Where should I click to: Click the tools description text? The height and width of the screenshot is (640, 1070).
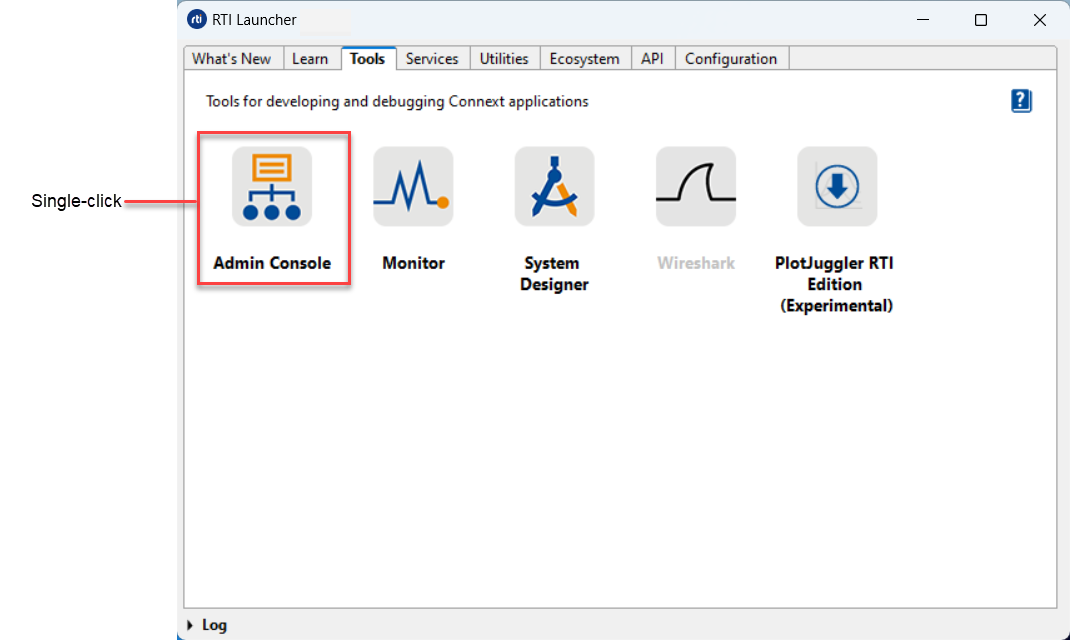point(397,102)
